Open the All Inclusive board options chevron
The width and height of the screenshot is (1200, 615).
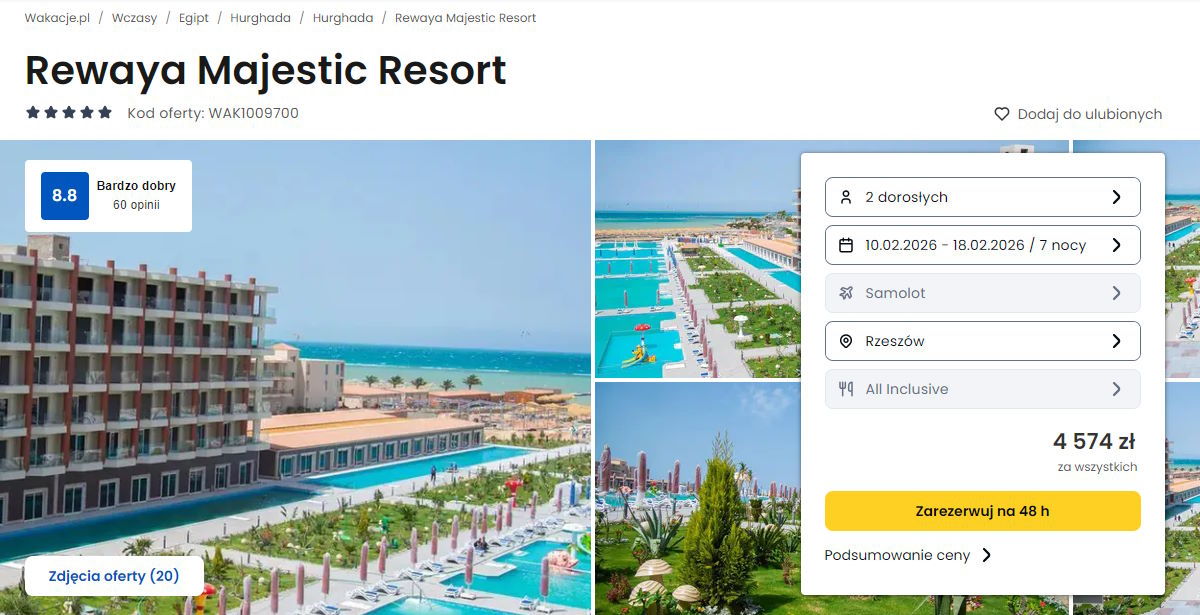[1116, 389]
